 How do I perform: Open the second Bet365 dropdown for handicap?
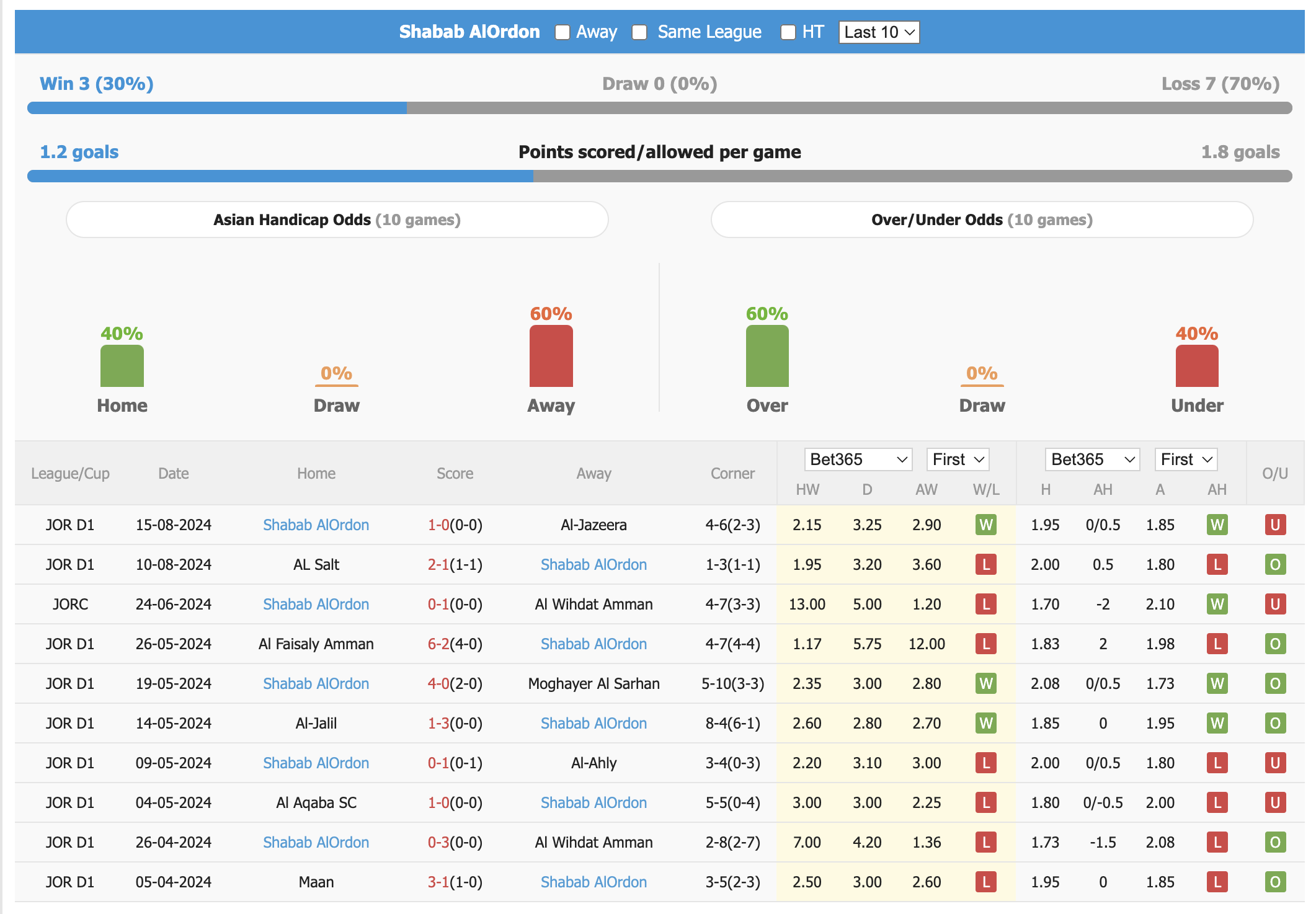(1092, 459)
